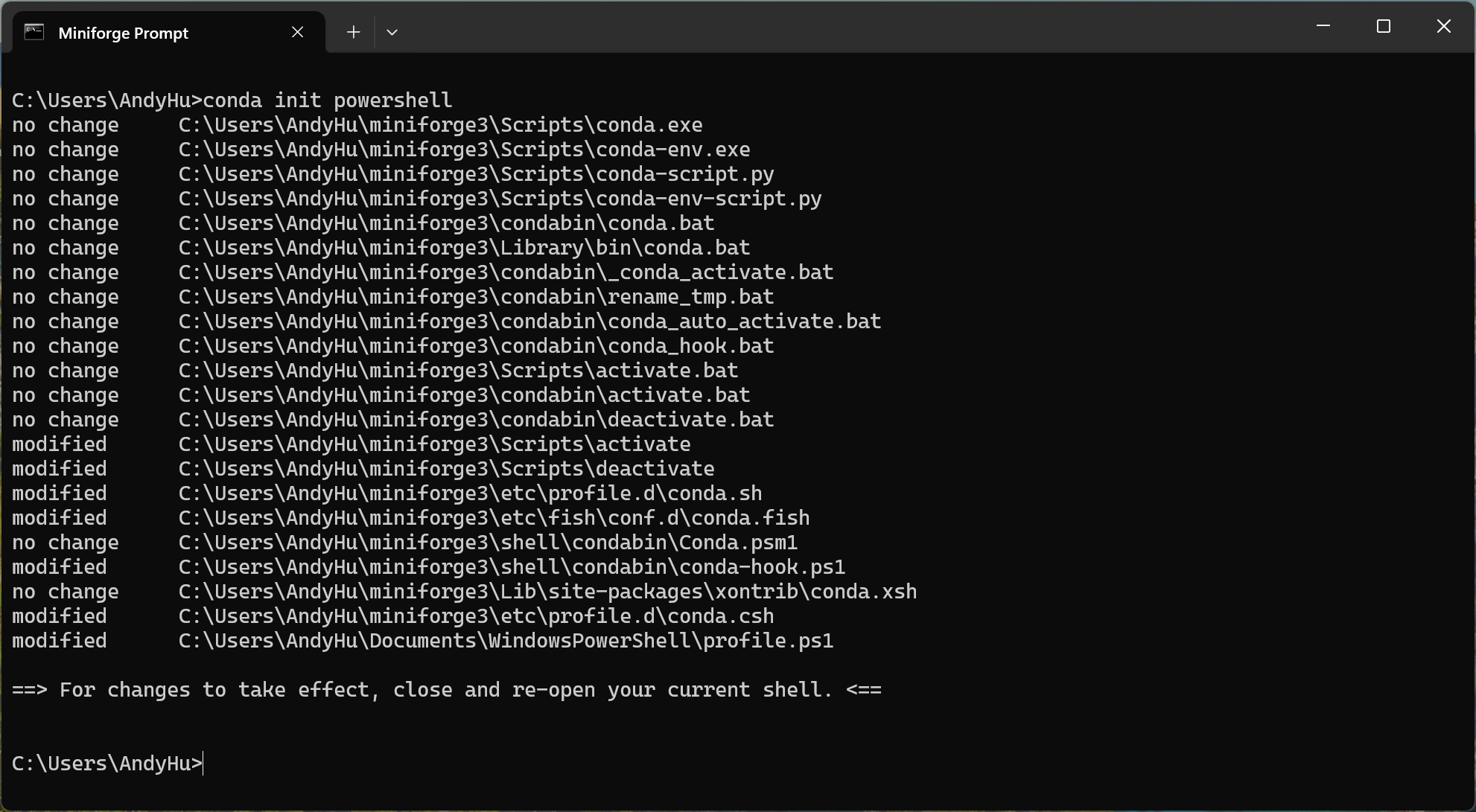Maximize the terminal window

click(x=1384, y=26)
